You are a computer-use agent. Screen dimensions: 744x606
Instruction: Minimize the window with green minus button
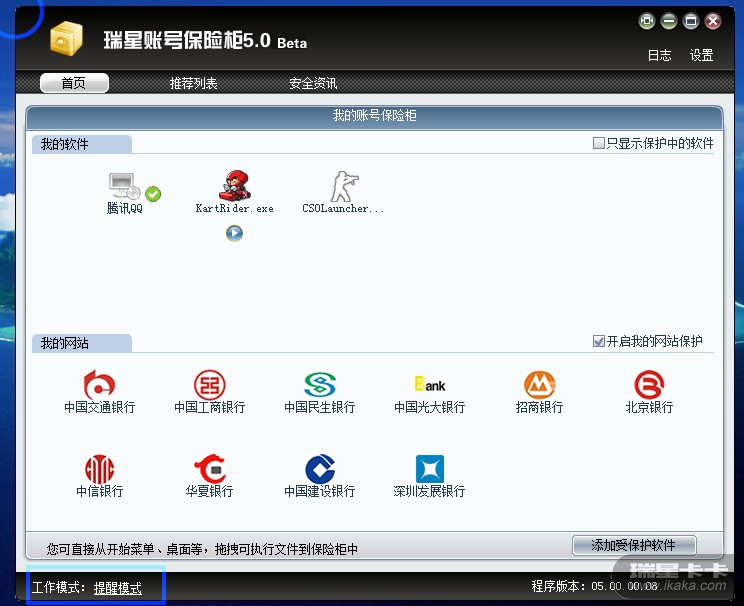[x=669, y=21]
